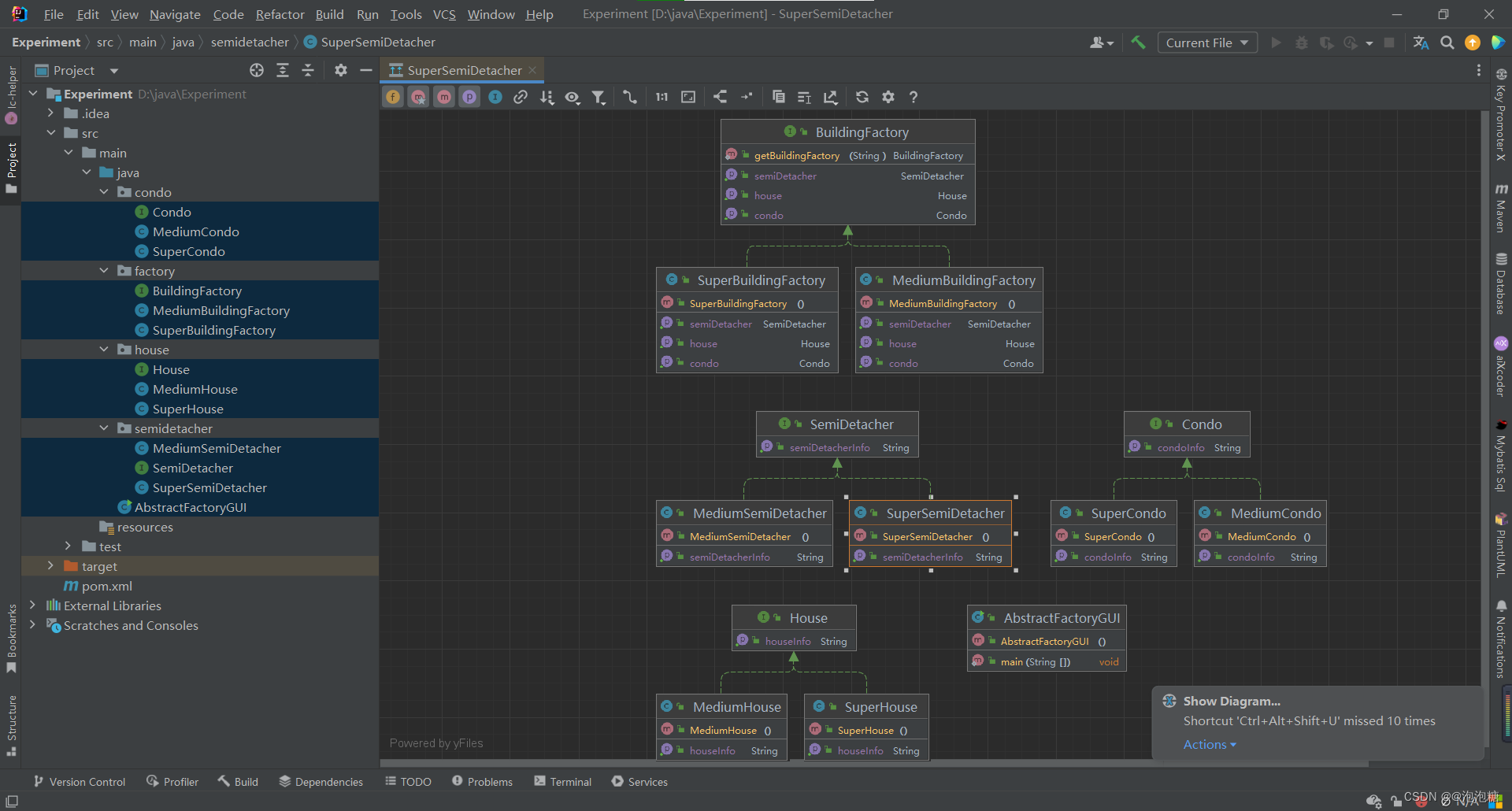Toggle method visibility with the m icon
1512x811 pixels.
click(x=444, y=96)
